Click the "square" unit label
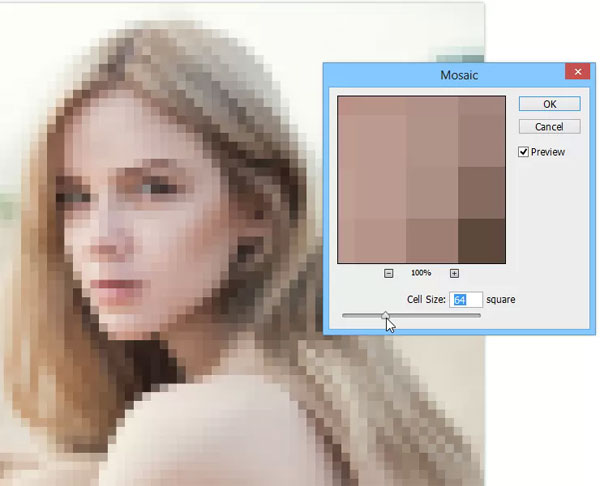The height and width of the screenshot is (486, 600). click(x=501, y=300)
